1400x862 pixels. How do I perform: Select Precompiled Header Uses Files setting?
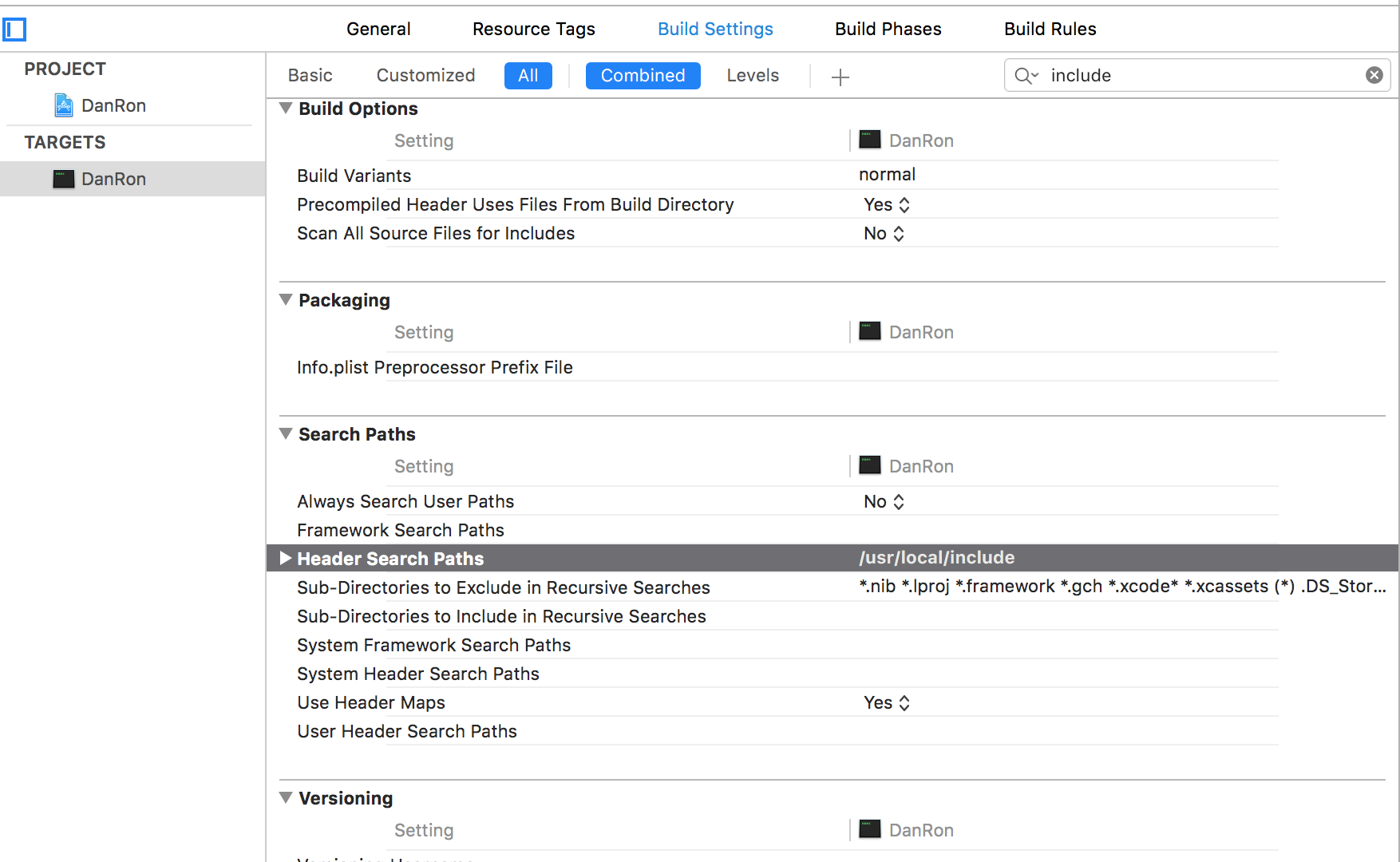[x=515, y=204]
